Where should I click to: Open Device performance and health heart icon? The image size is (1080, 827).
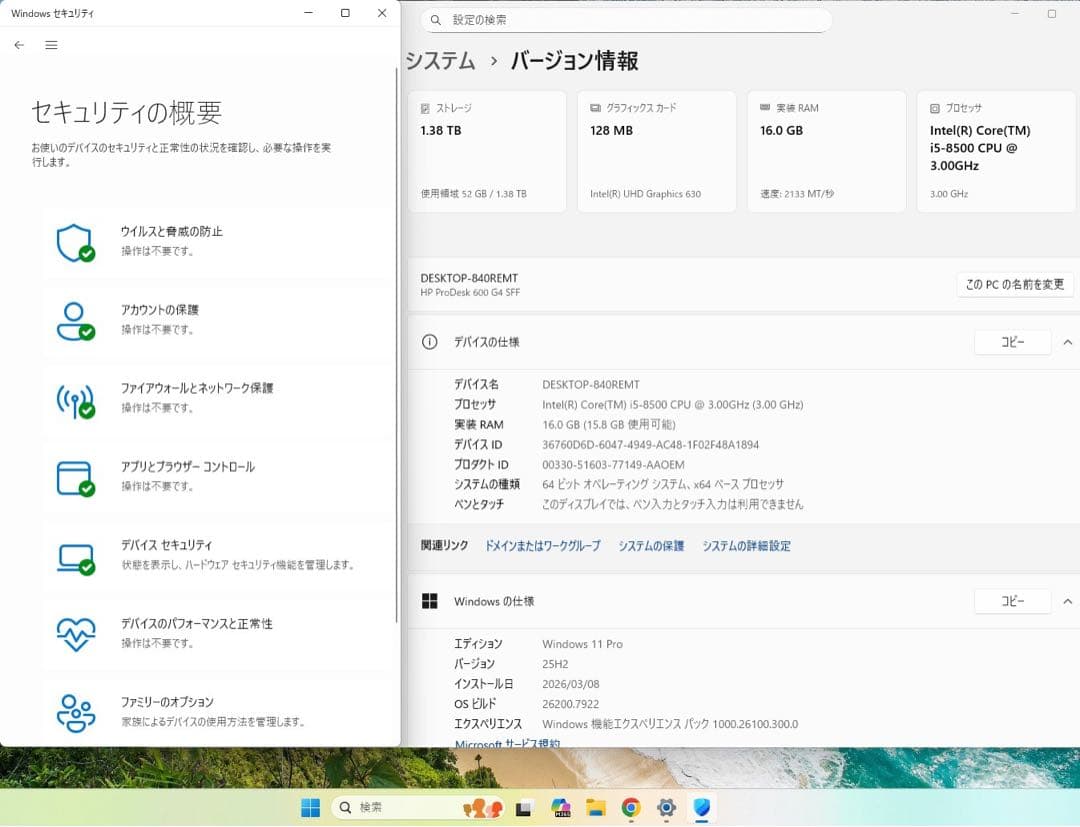(75, 634)
